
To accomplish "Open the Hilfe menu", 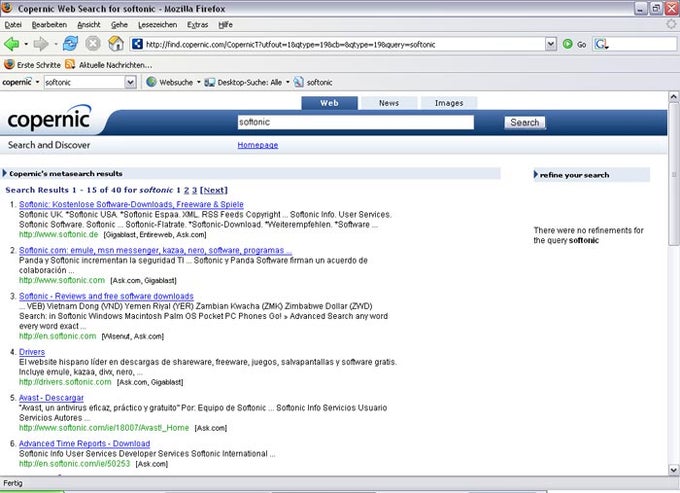I will [225, 25].
